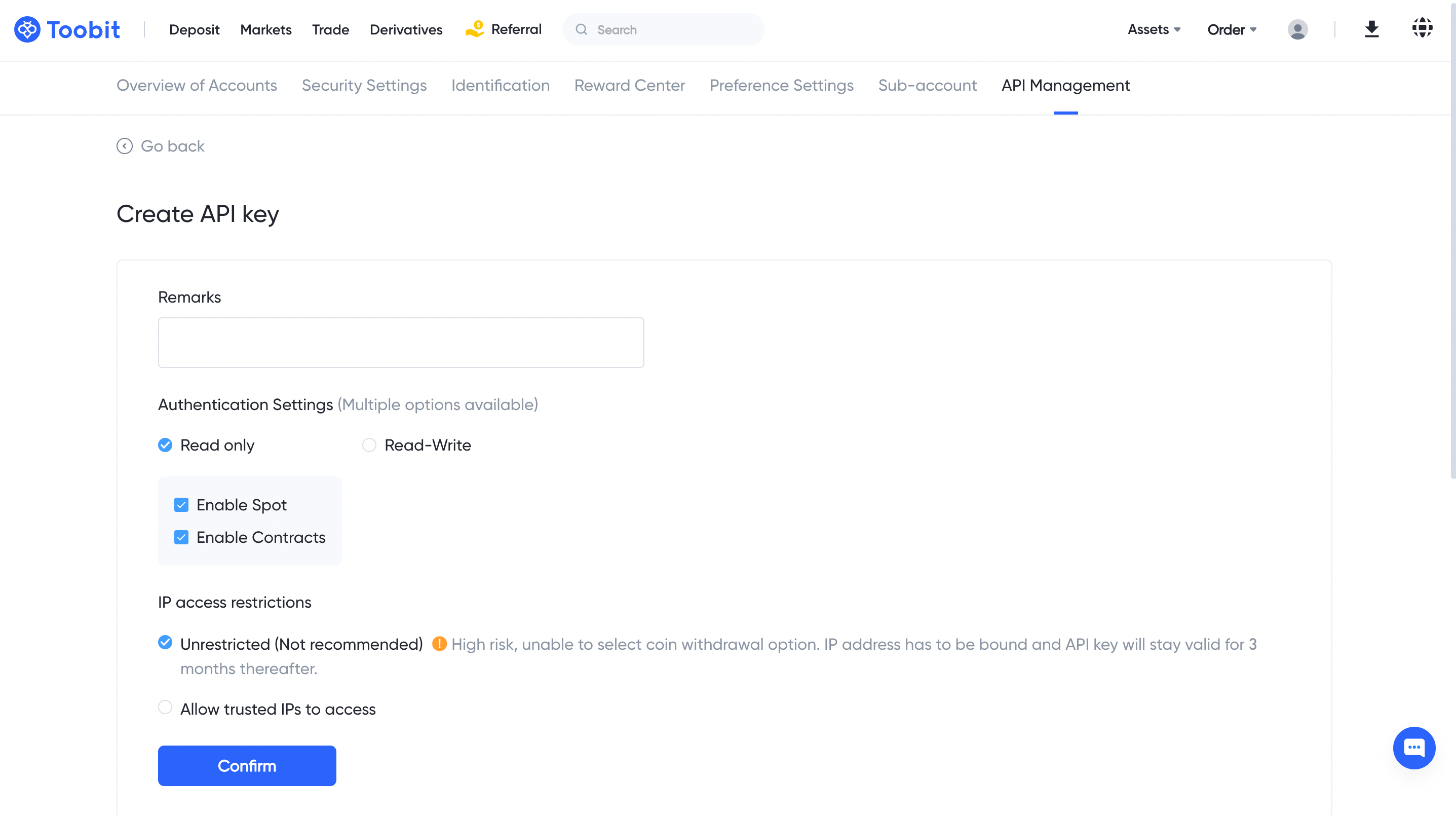The height and width of the screenshot is (816, 1456).
Task: Select the Read-Write option
Action: click(x=369, y=445)
